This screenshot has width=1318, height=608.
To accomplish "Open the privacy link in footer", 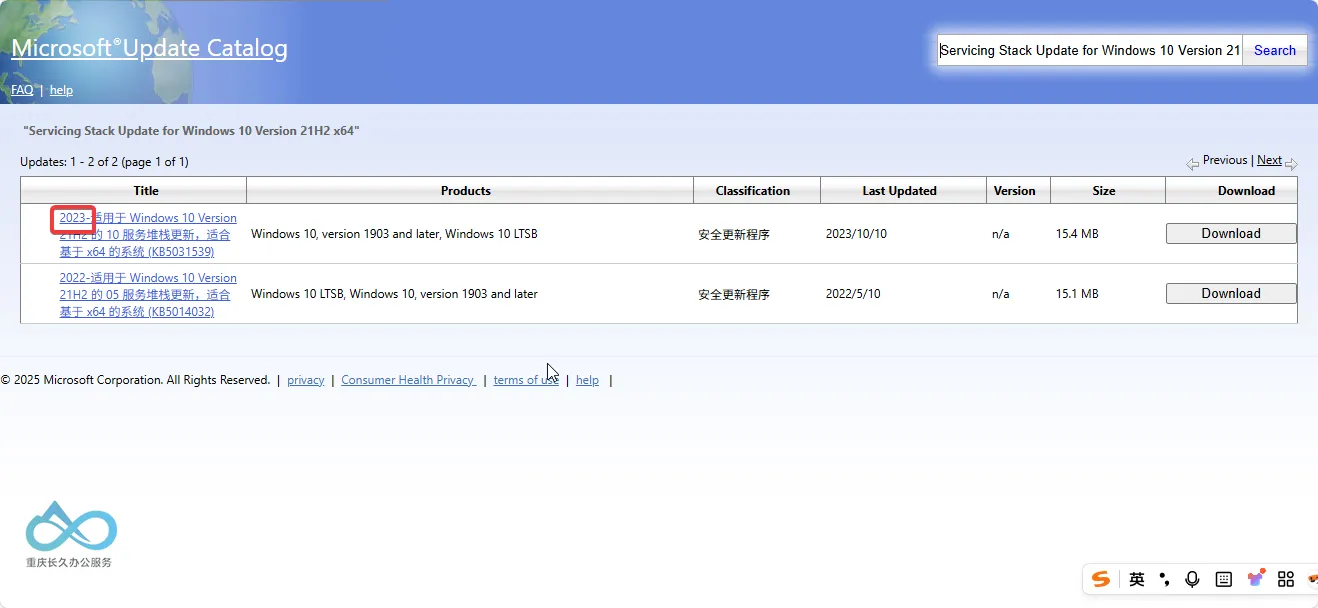I will tap(306, 380).
